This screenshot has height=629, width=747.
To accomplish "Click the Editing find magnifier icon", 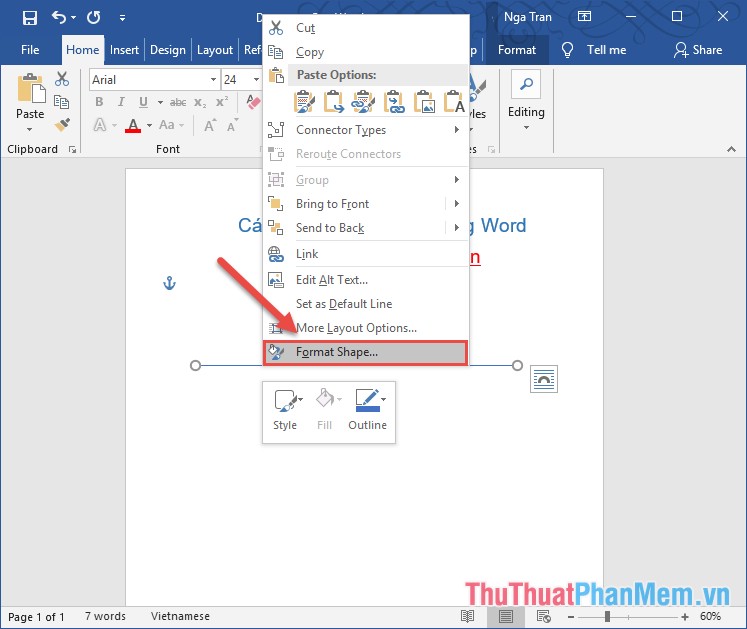I will [526, 84].
